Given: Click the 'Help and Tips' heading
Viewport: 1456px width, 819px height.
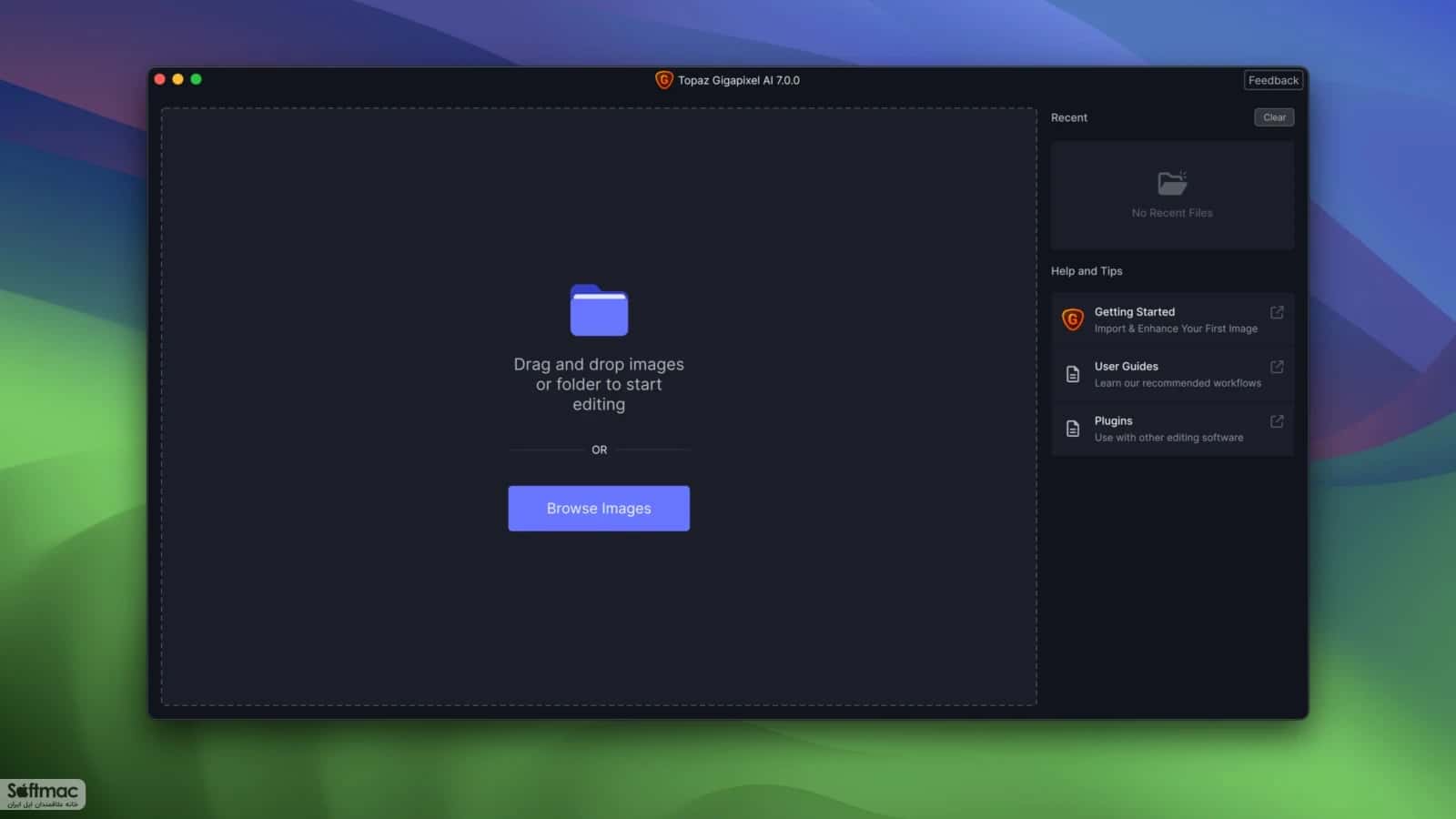Looking at the screenshot, I should [1087, 271].
